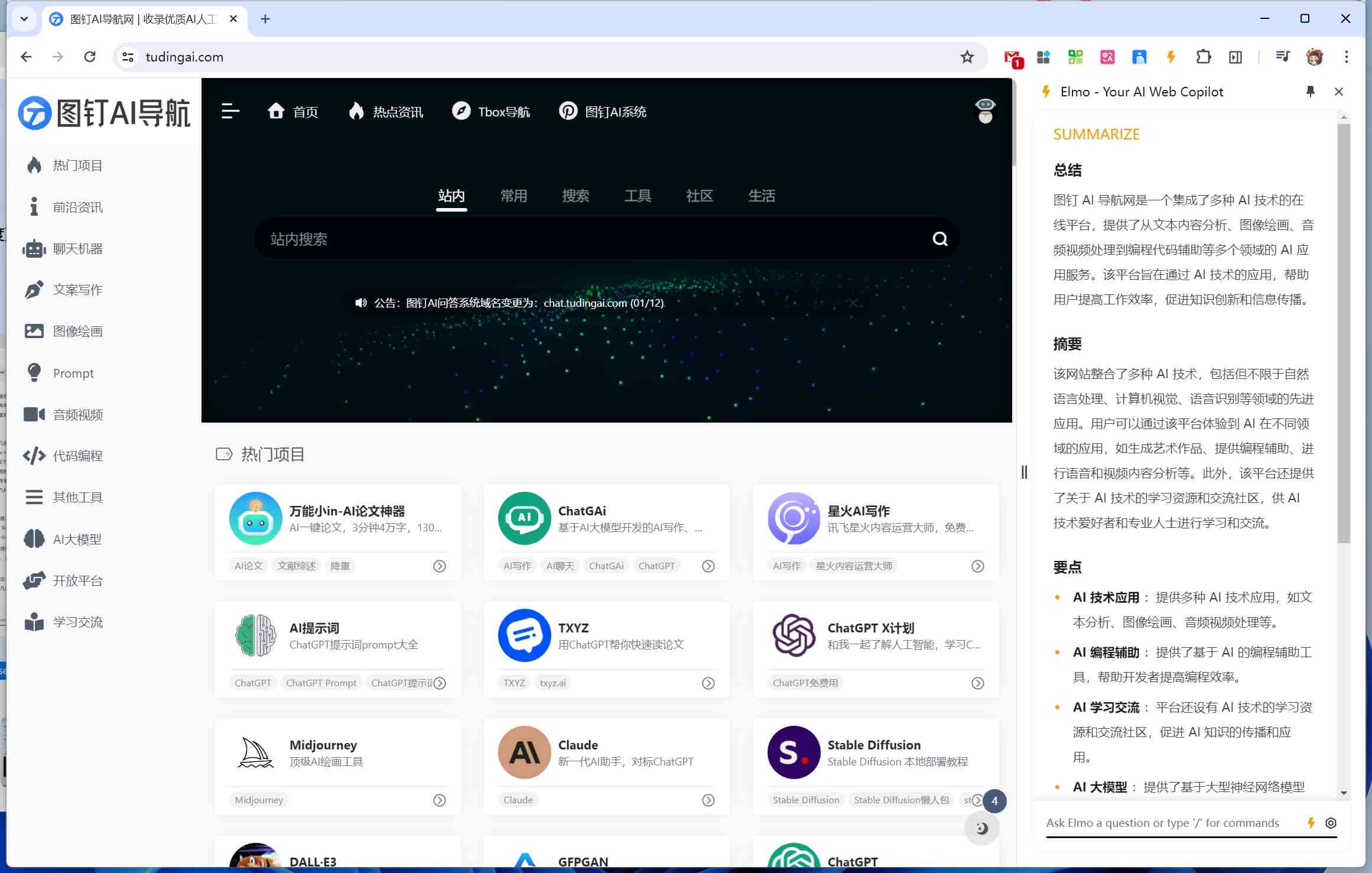This screenshot has height=873, width=1372.
Task: Click 图像绘画 sidebar icon
Action: [35, 330]
